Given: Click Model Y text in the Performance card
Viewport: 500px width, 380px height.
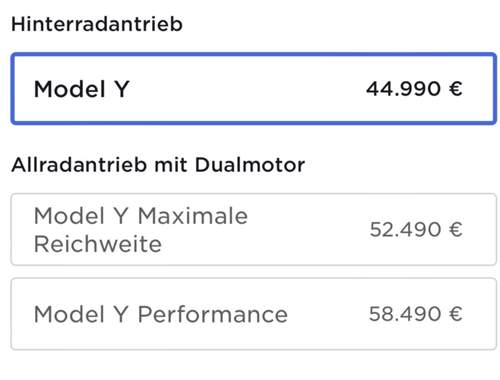Looking at the screenshot, I should click(81, 314).
